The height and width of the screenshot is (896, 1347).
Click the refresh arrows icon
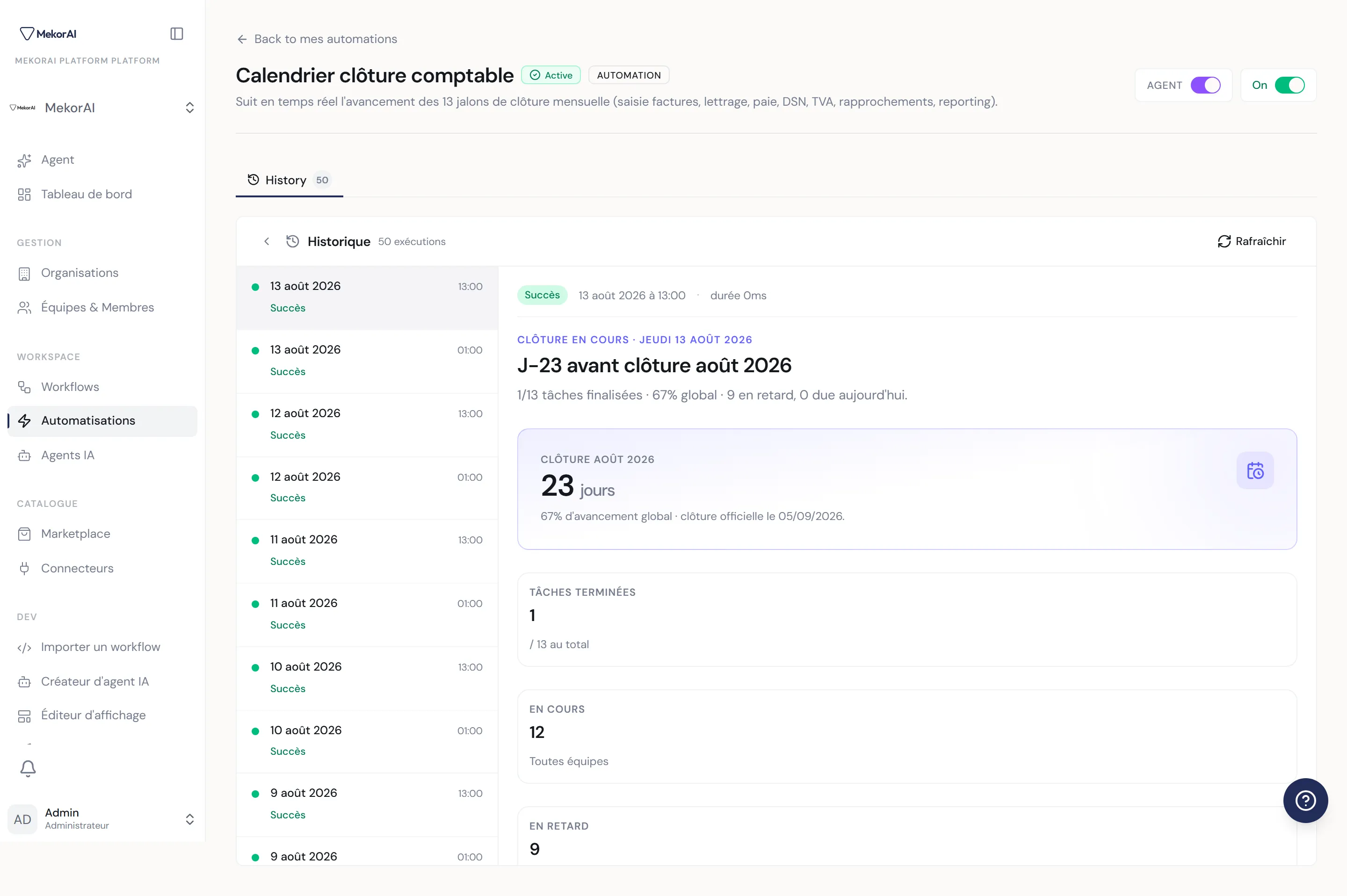(x=1224, y=241)
